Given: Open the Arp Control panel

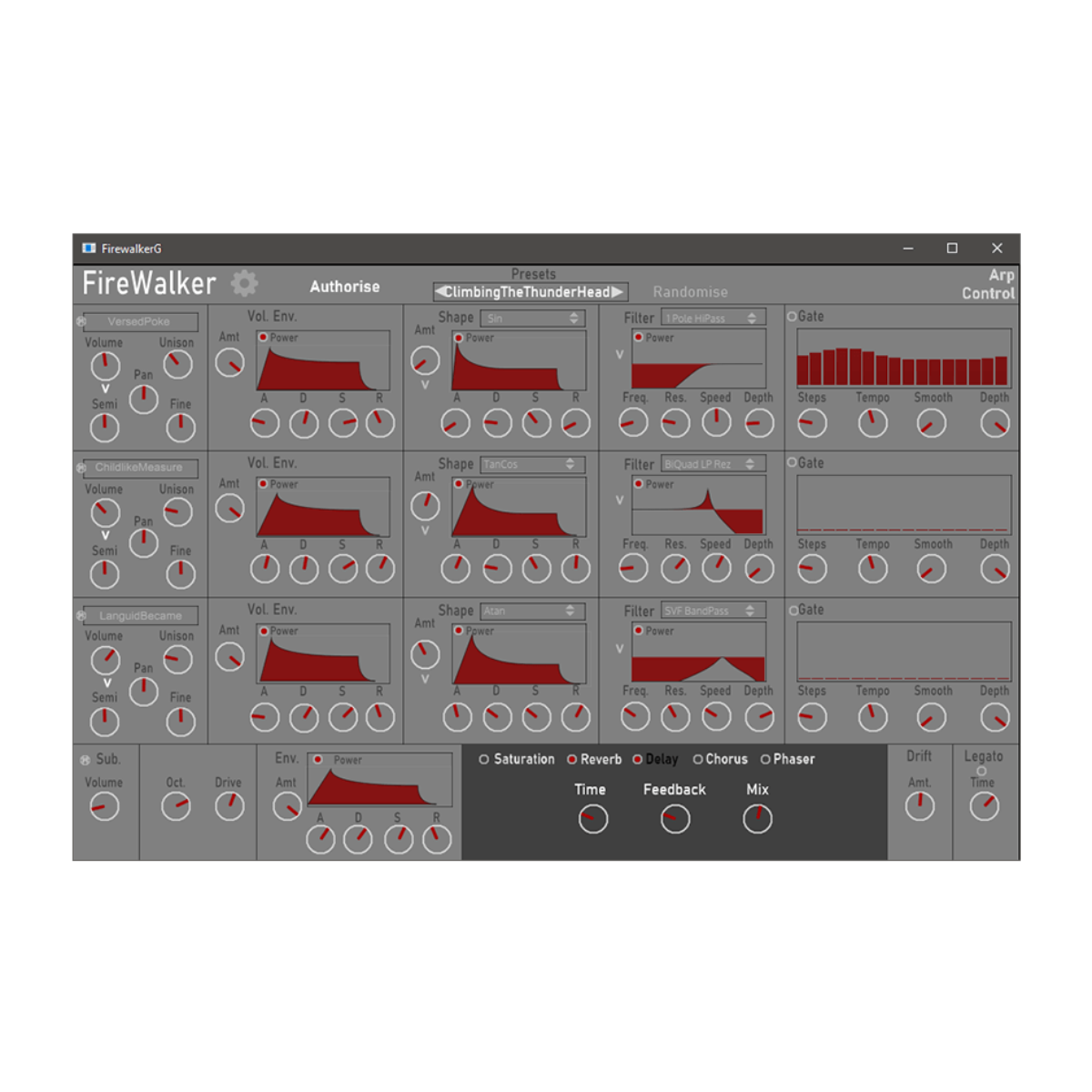Looking at the screenshot, I should (x=987, y=284).
